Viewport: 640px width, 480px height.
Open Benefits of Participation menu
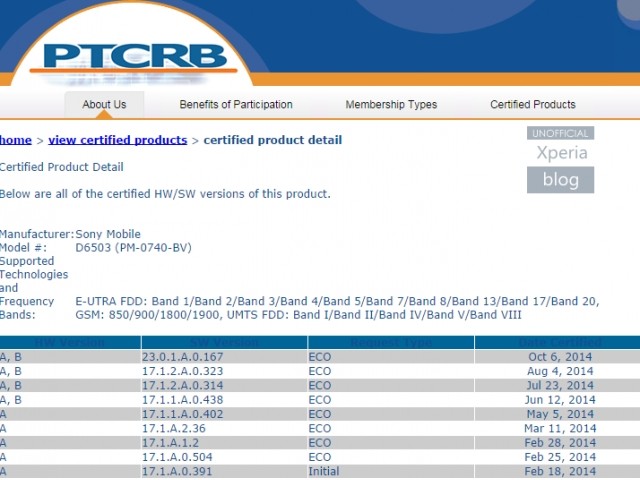tap(236, 104)
